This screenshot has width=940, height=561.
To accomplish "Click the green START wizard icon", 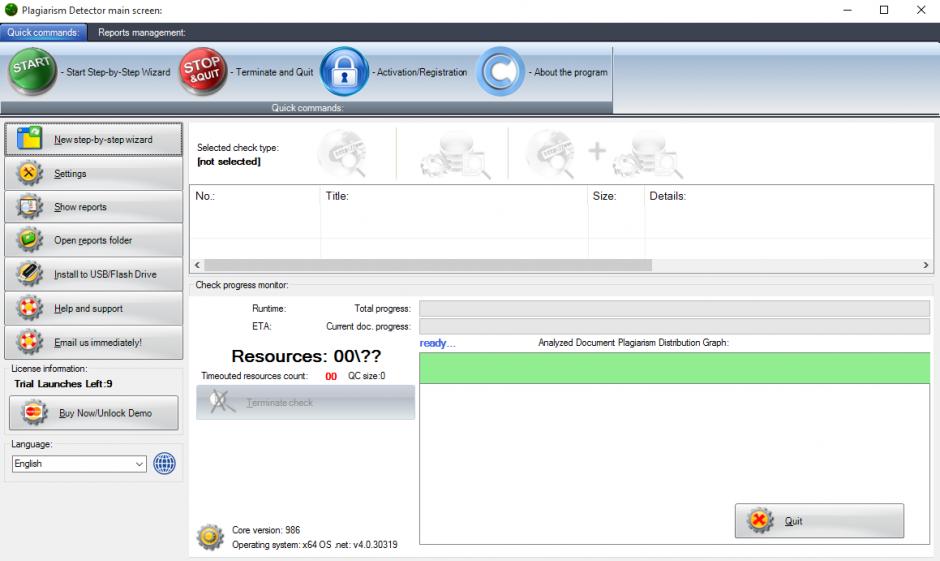I will pos(32,72).
